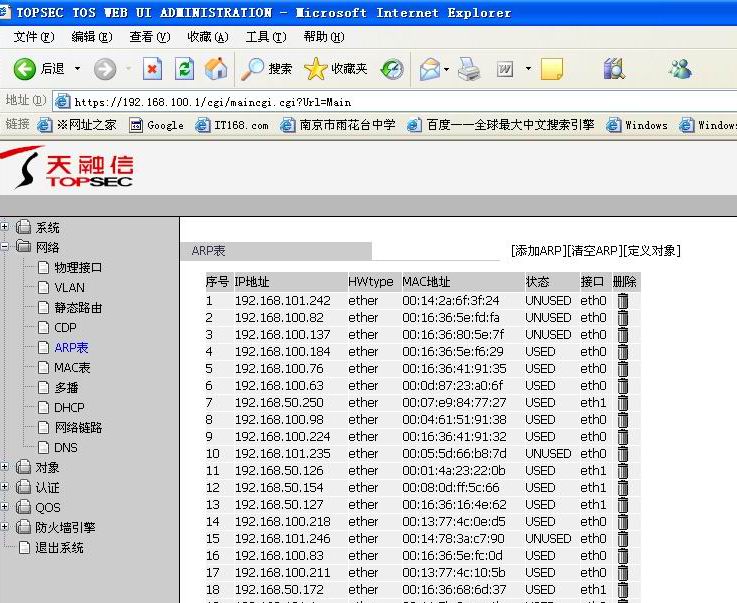Click the Refresh page icon
Screen dimensions: 737x603
184,68
